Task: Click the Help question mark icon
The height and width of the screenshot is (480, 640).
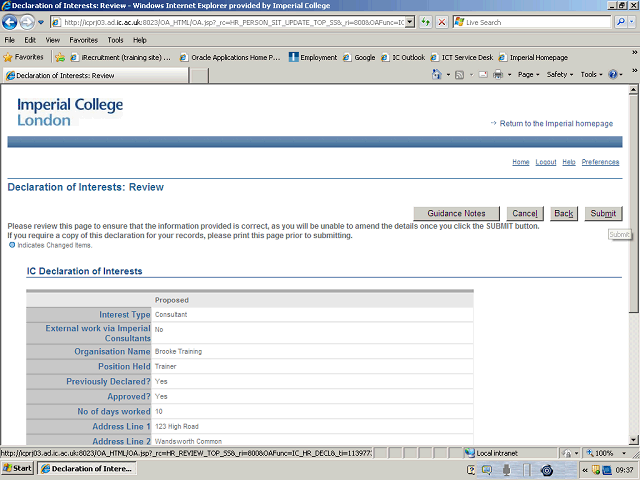Action: pos(612,75)
